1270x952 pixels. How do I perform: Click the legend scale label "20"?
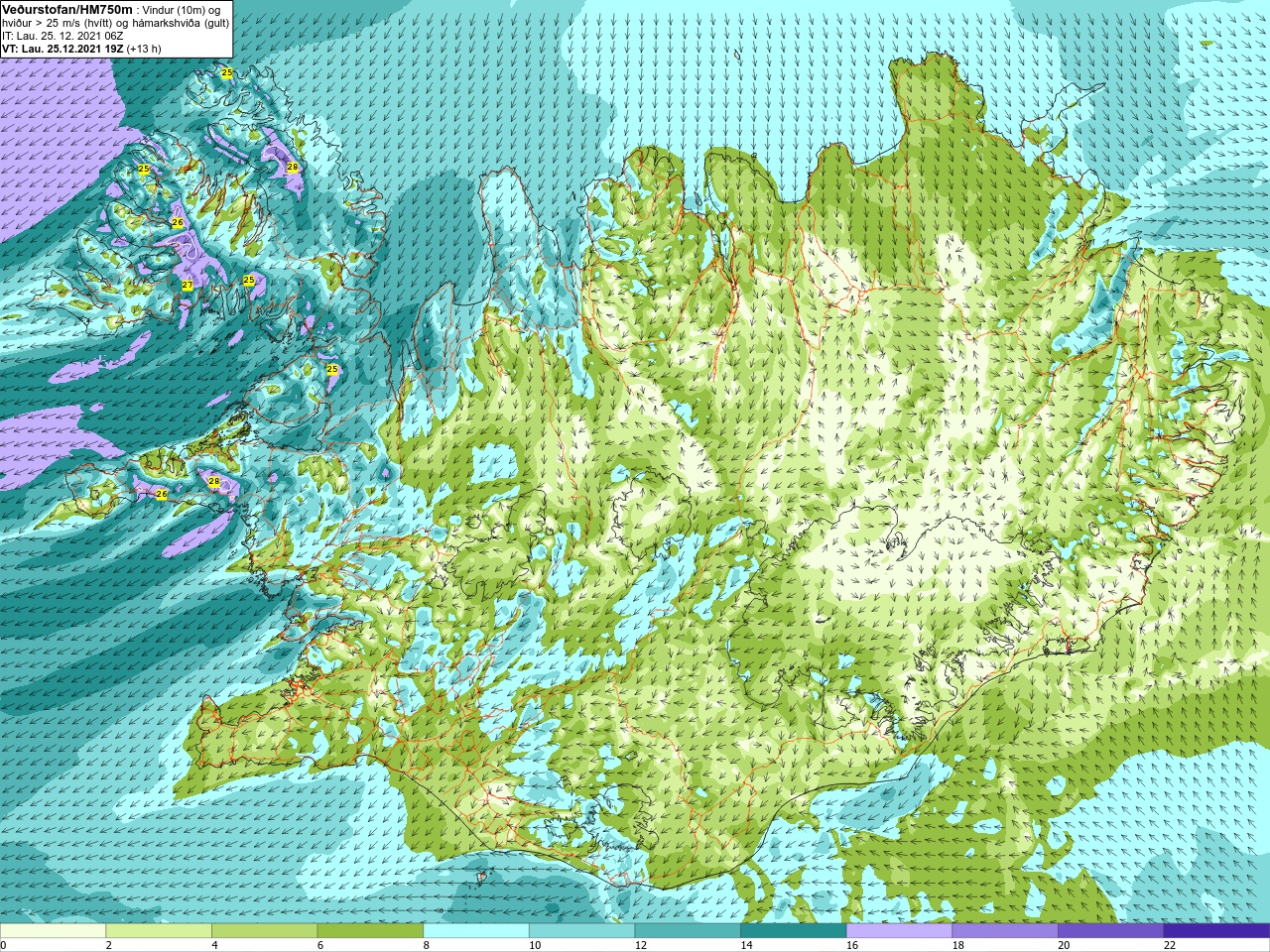(x=1065, y=945)
